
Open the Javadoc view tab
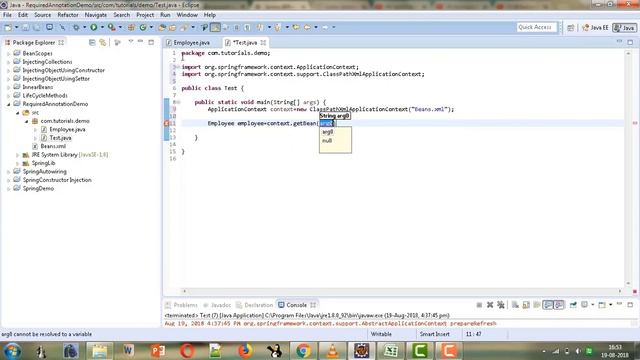217,305
